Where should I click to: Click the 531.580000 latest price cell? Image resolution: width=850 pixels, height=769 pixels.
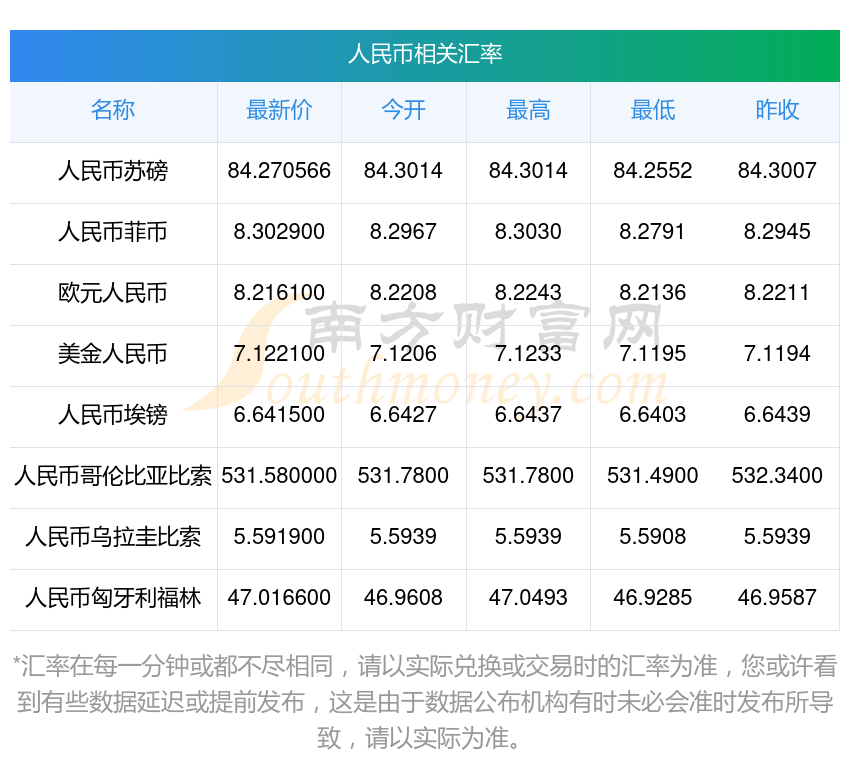tap(279, 476)
